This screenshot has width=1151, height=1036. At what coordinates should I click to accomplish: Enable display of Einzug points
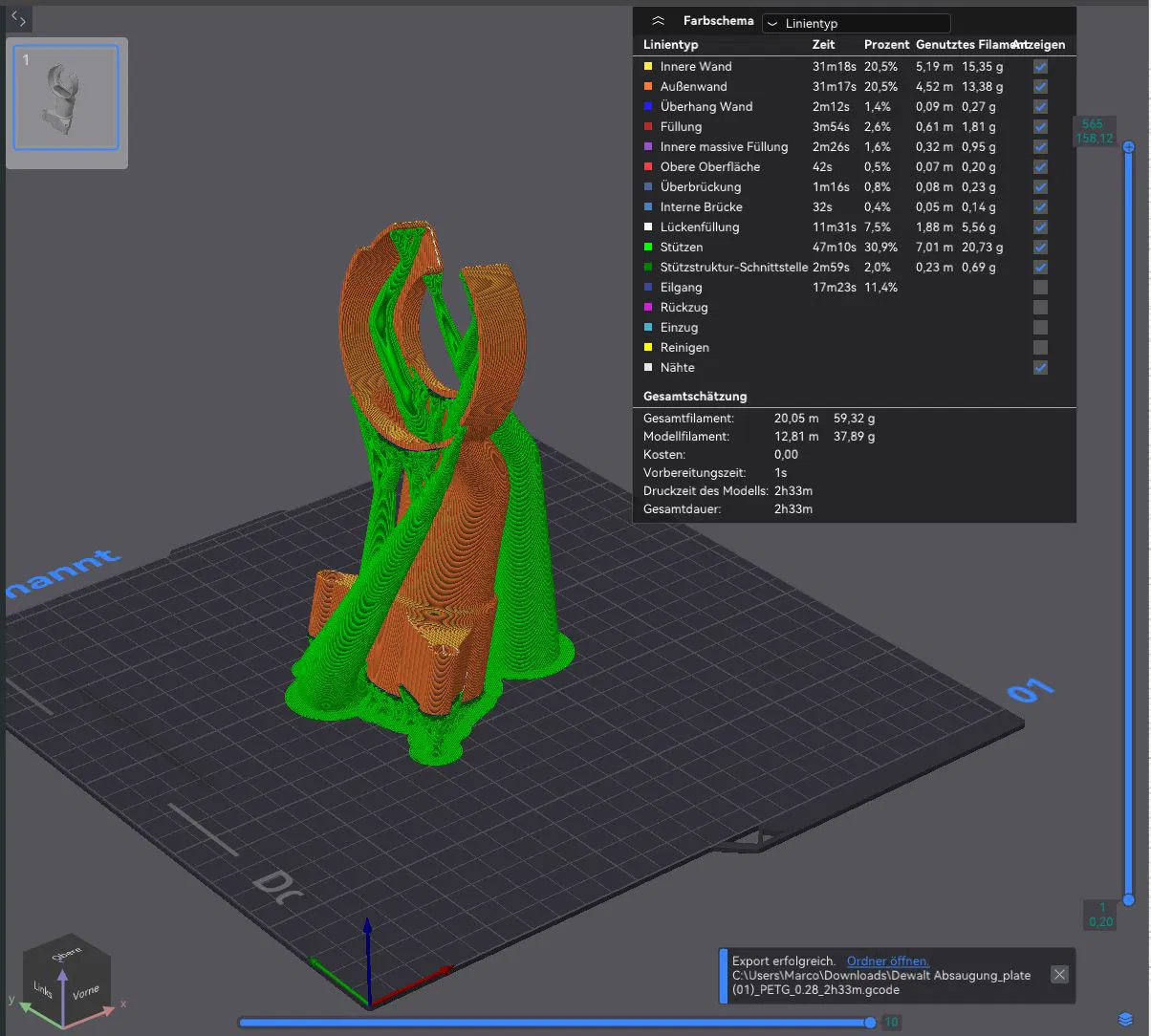pos(1040,328)
